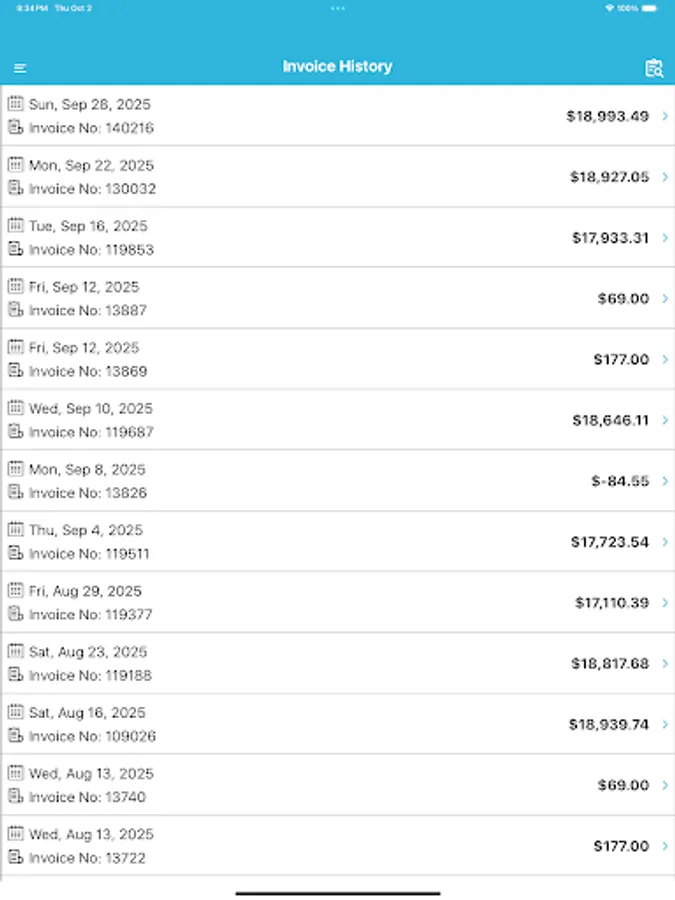Screen dimensions: 675x900
Task: Tap the calendar icon on the Wed, Aug 13 row
Action: [x=15, y=773]
